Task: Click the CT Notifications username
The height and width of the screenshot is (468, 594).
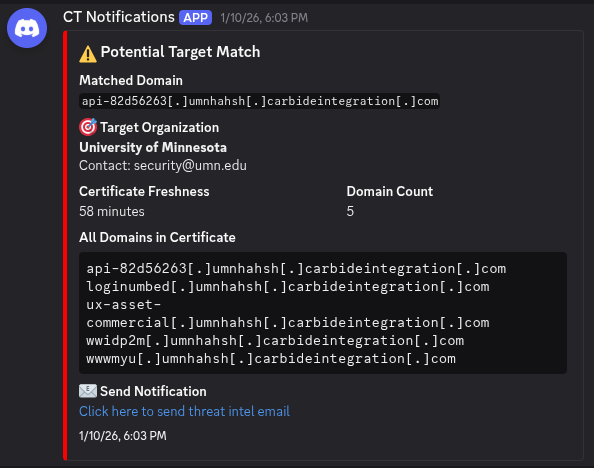Action: [x=119, y=17]
